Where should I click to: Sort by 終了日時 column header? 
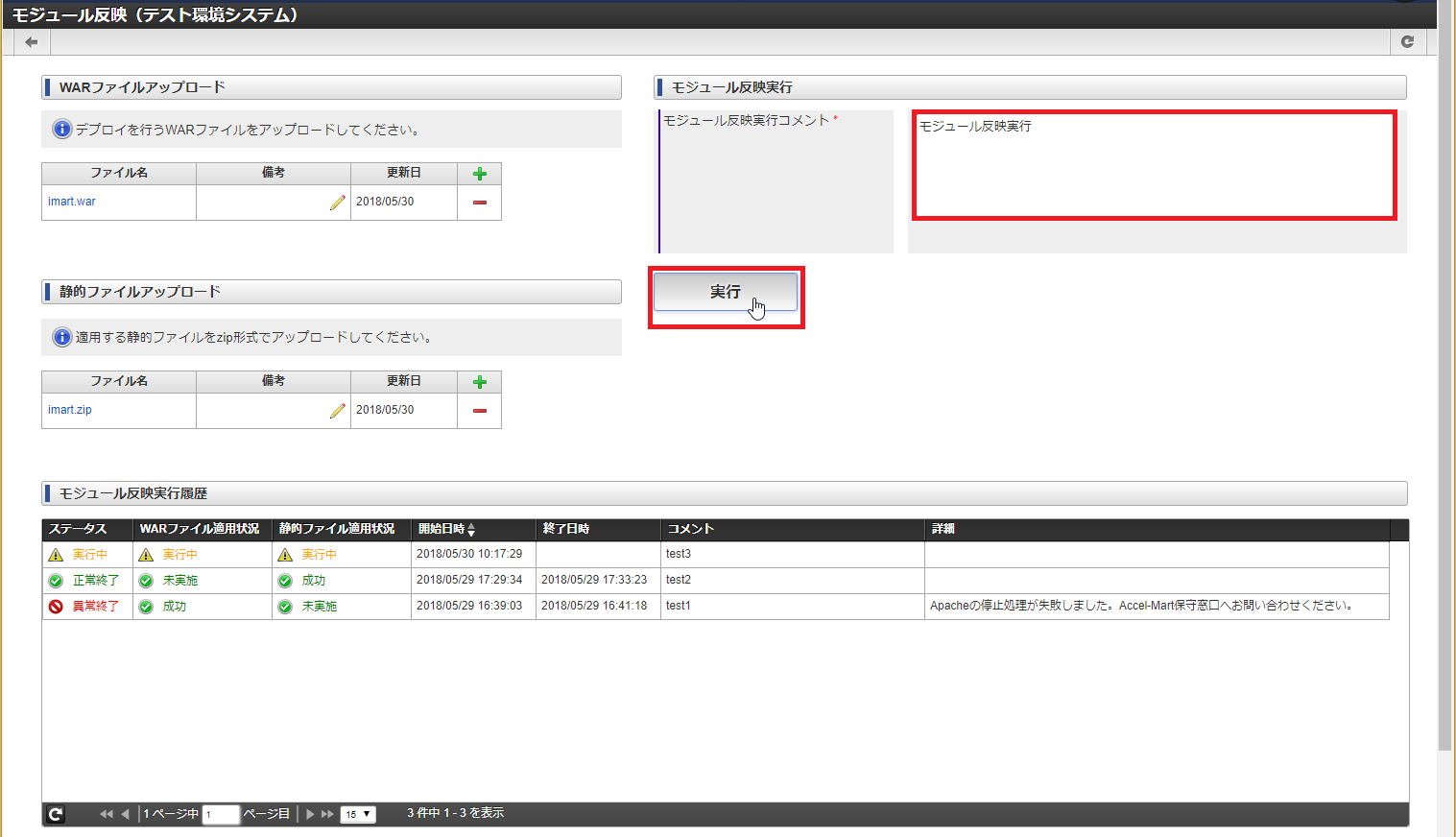[x=598, y=529]
